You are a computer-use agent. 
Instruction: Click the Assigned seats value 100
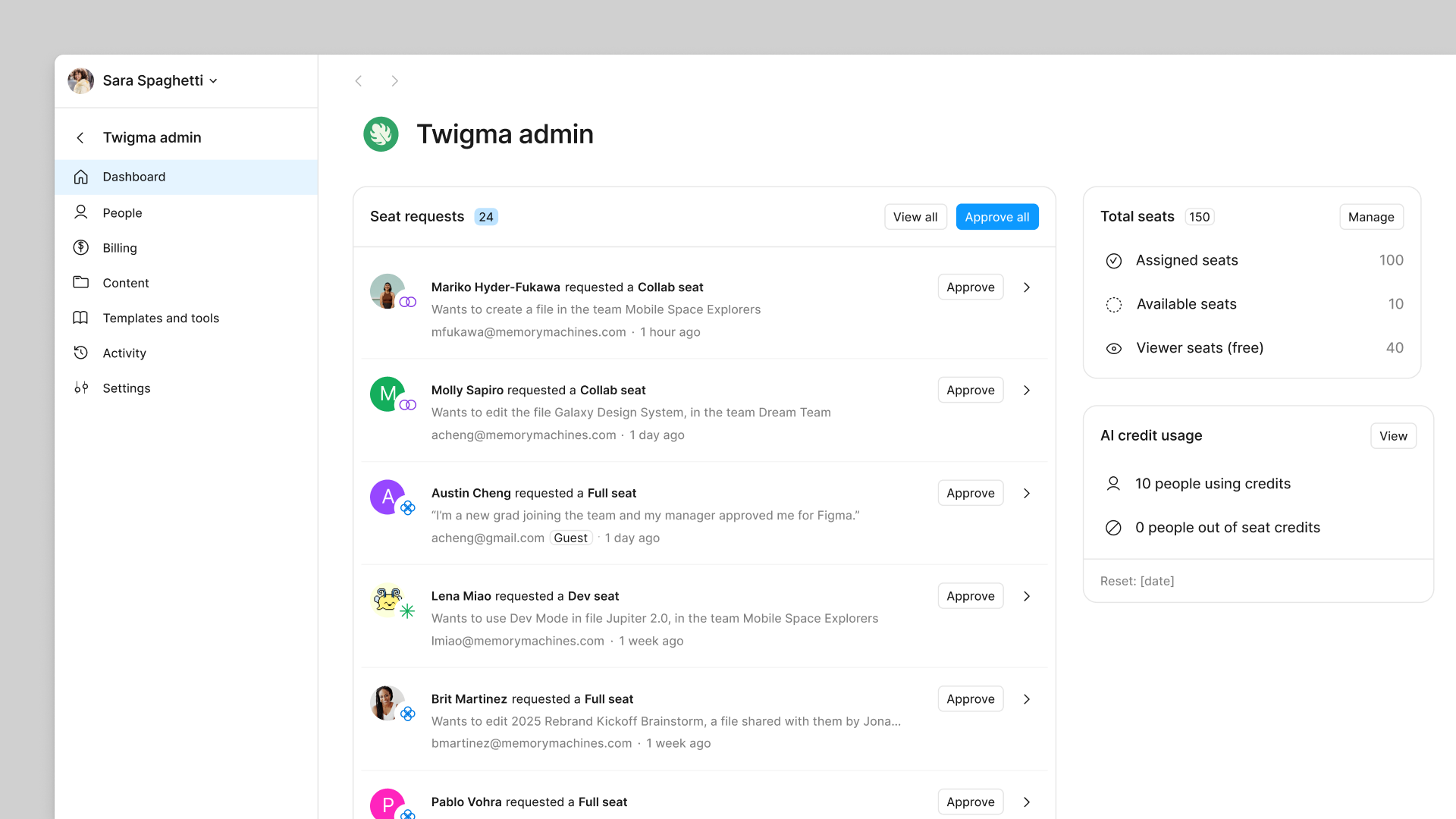click(1392, 260)
